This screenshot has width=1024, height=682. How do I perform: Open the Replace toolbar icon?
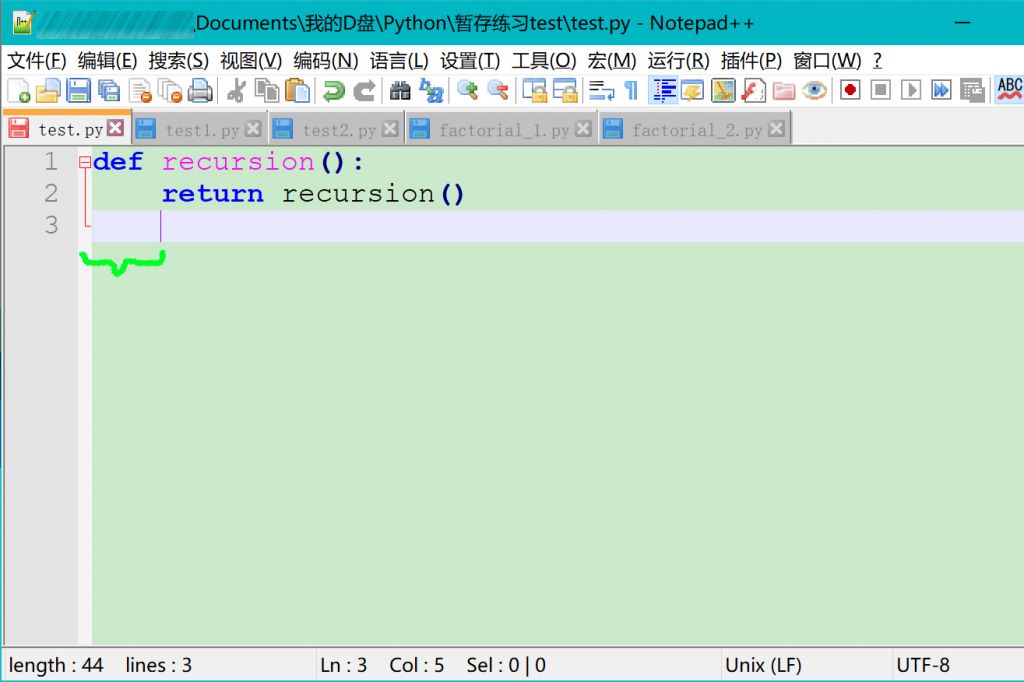[431, 90]
